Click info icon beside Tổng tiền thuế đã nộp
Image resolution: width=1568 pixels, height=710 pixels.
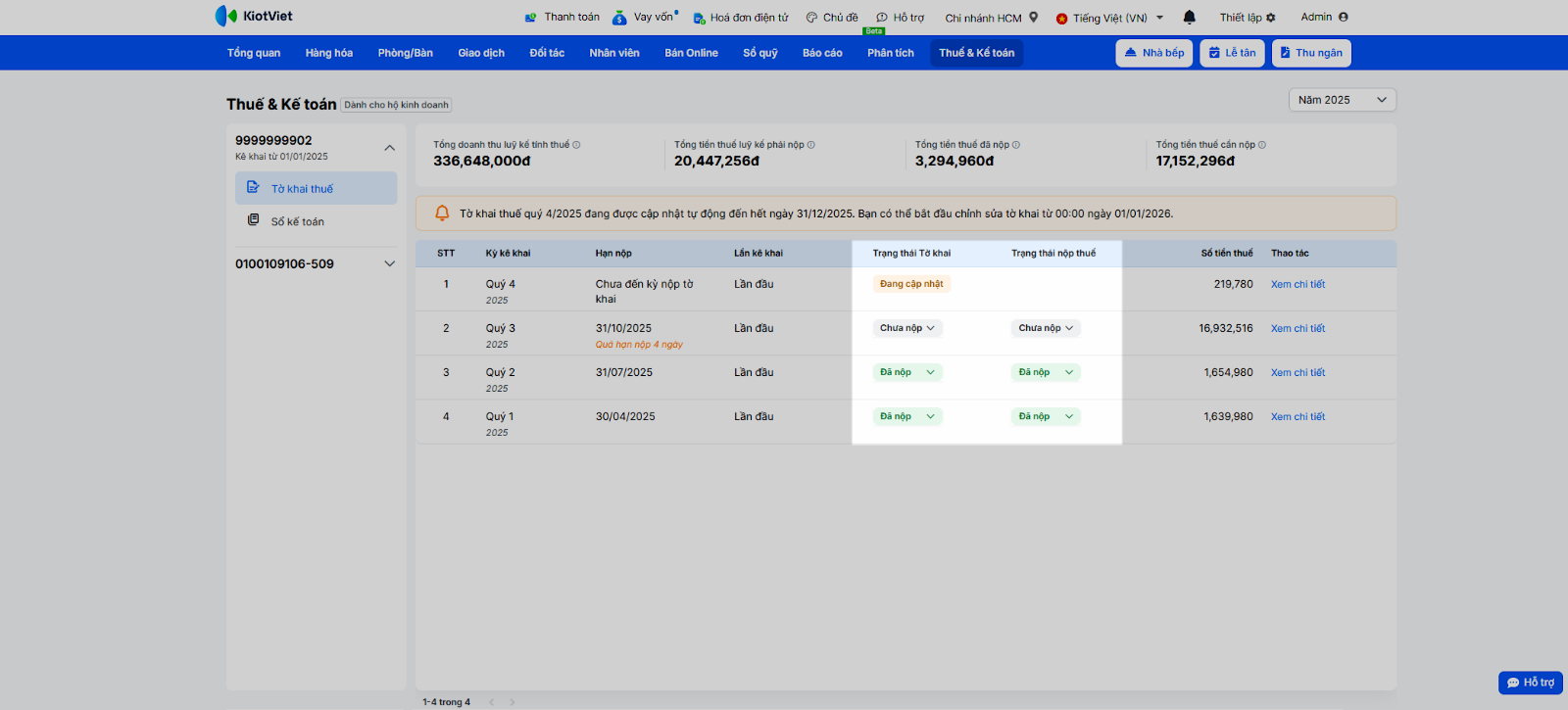coord(1016,145)
